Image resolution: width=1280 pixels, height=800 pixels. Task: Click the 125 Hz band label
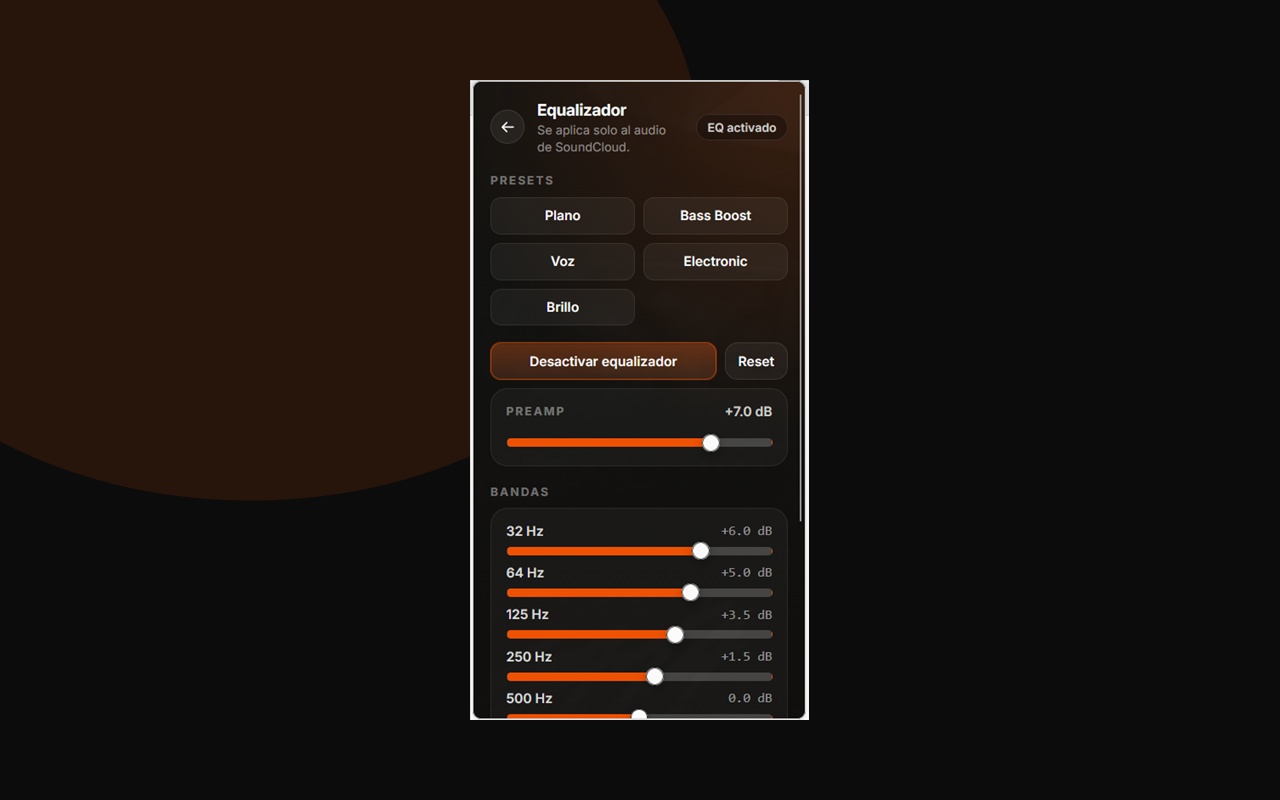[527, 615]
